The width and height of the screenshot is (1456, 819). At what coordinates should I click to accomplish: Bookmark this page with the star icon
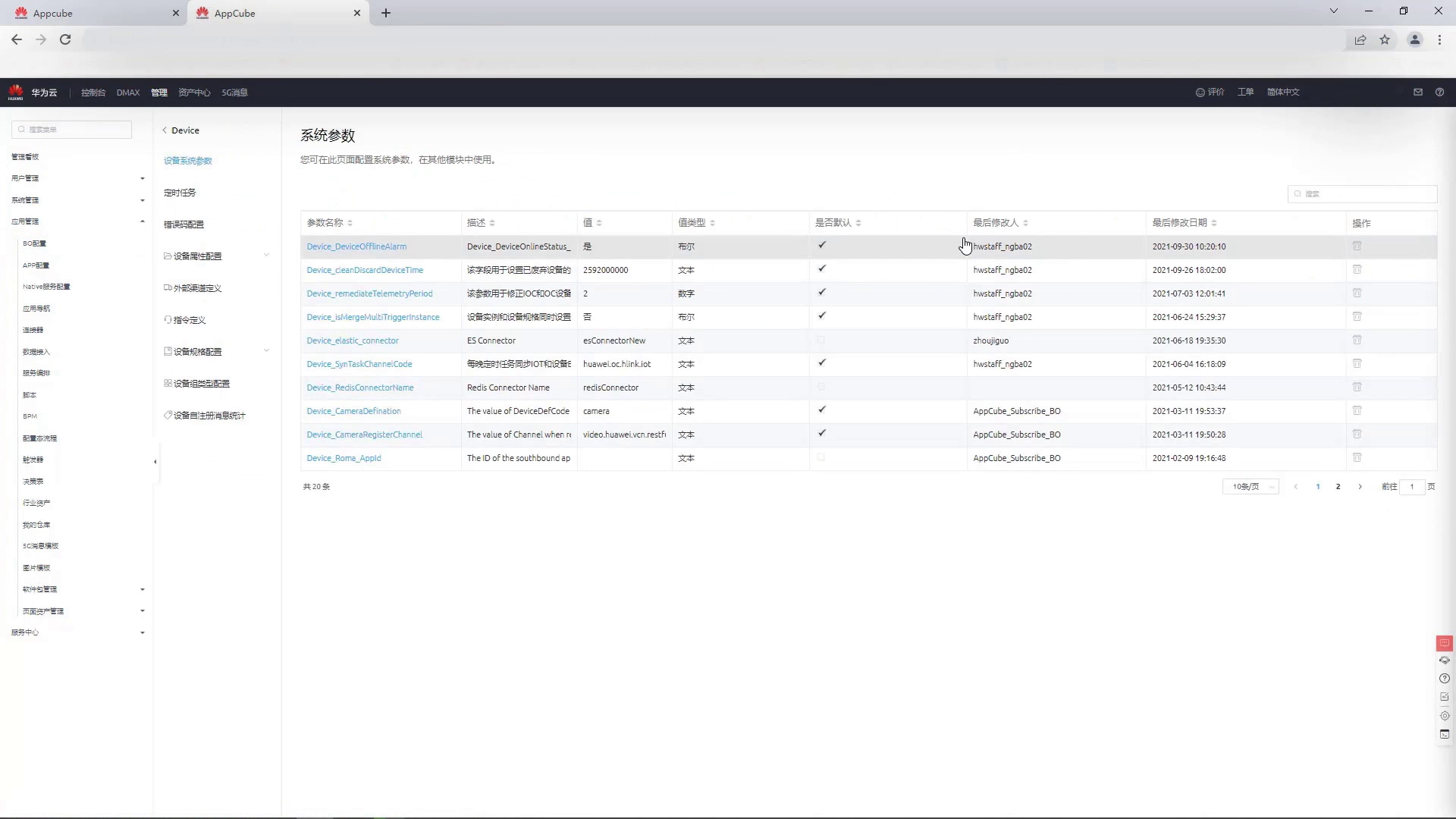(x=1385, y=39)
